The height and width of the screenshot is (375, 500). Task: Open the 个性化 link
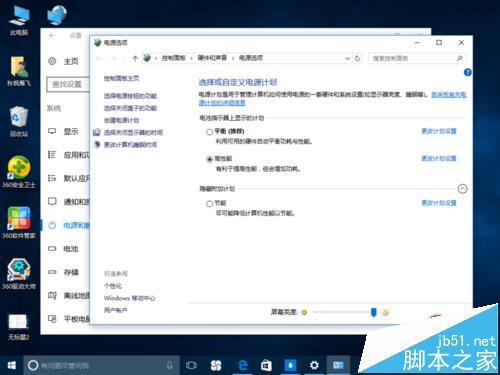[x=113, y=286]
